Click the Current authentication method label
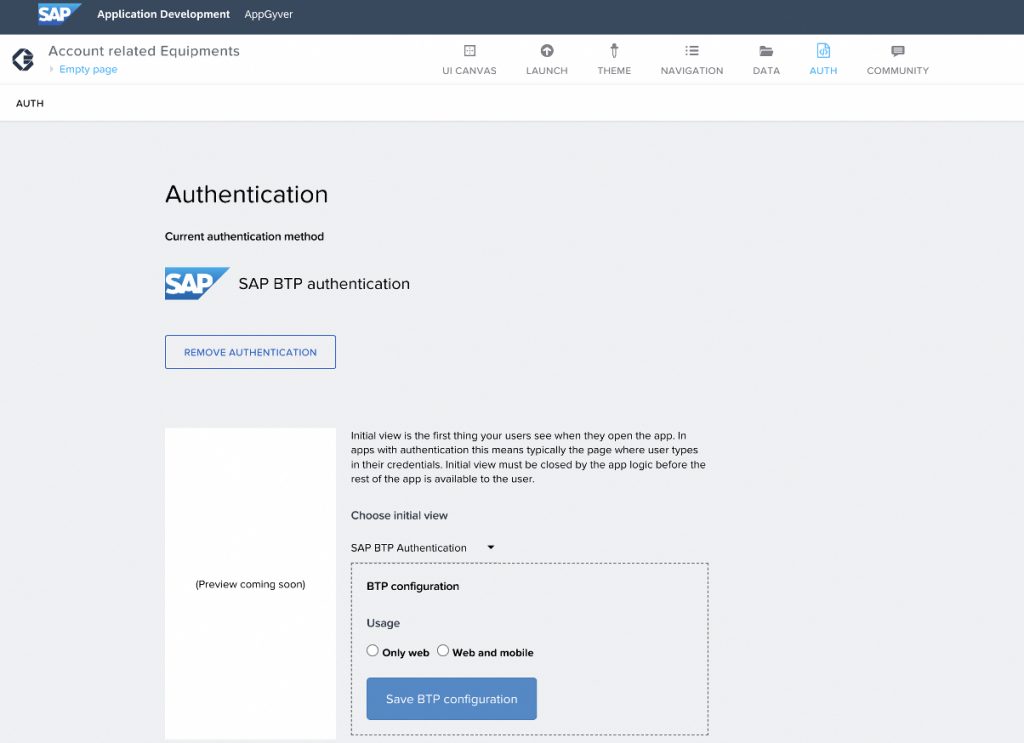Viewport: 1024px width, 743px height. 244,236
